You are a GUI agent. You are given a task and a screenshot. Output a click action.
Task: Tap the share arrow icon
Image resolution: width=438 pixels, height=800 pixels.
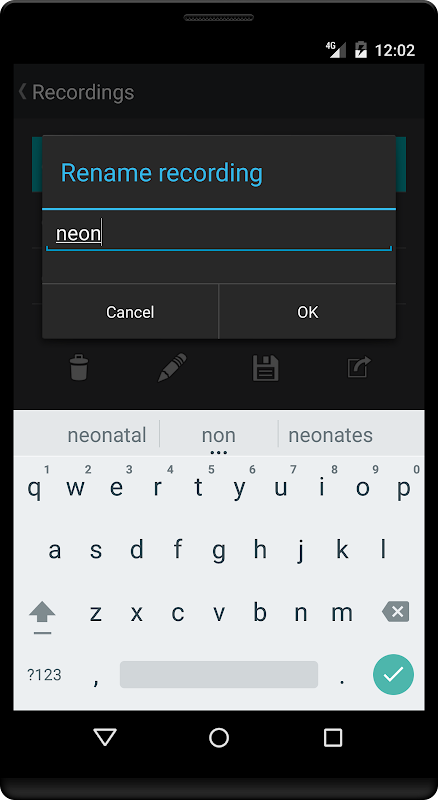click(x=359, y=367)
